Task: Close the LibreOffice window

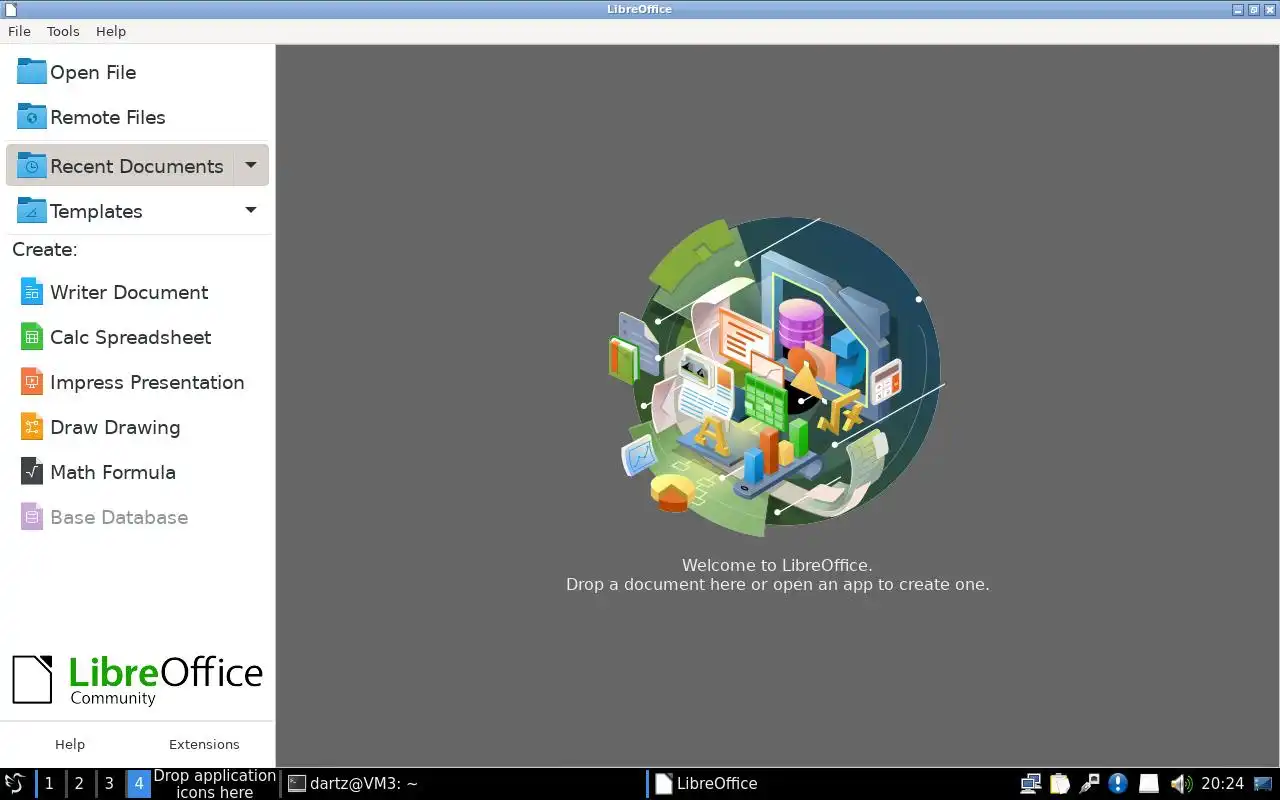Action: coord(1270,9)
